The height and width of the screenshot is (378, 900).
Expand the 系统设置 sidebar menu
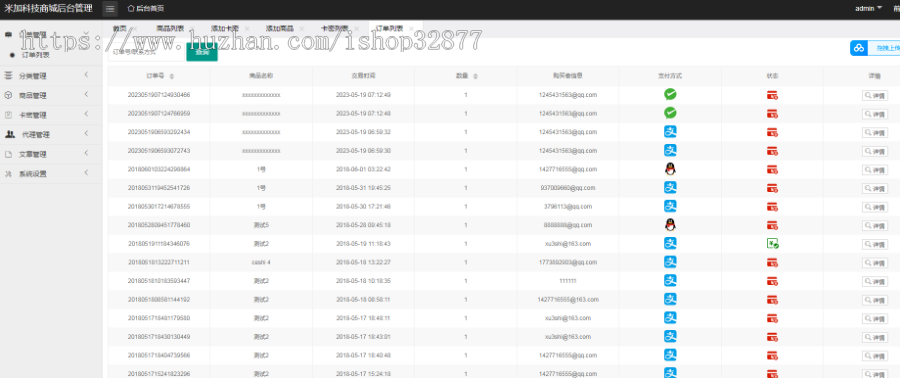click(x=51, y=174)
